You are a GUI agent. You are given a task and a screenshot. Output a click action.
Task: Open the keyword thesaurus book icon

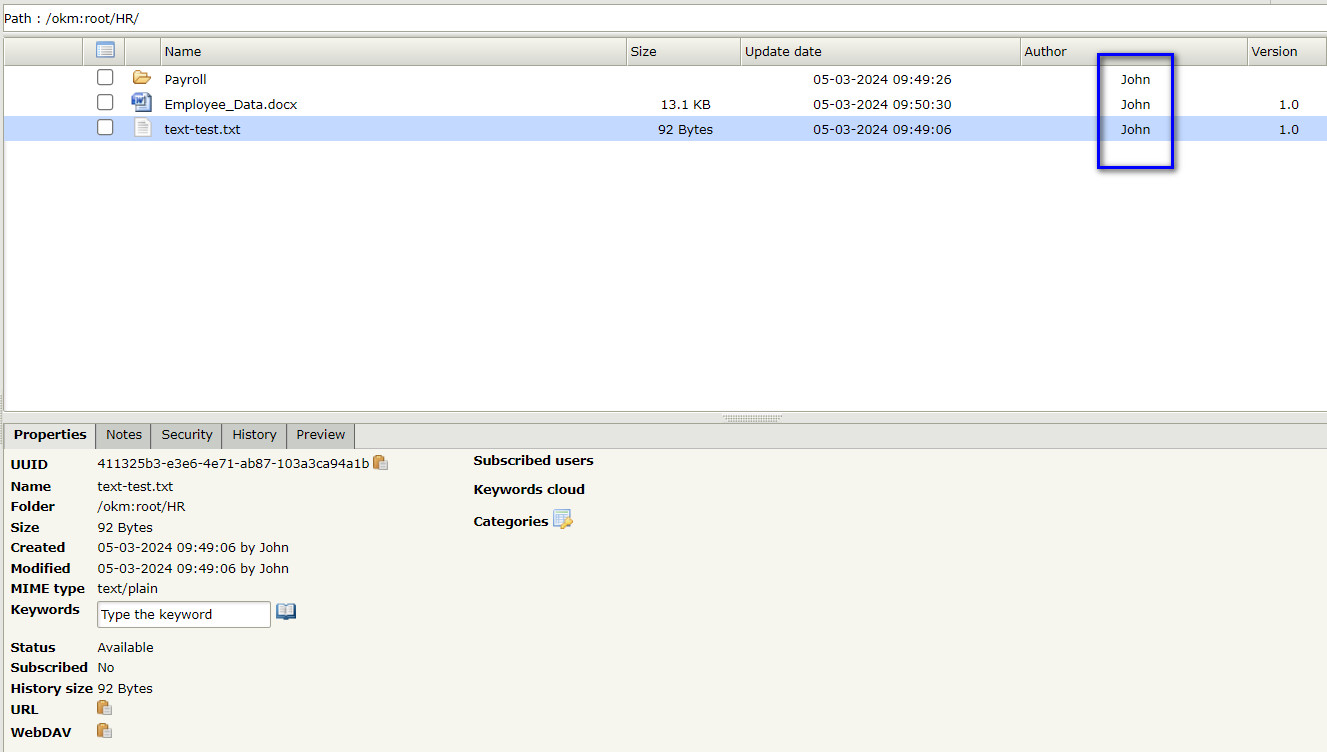point(286,612)
